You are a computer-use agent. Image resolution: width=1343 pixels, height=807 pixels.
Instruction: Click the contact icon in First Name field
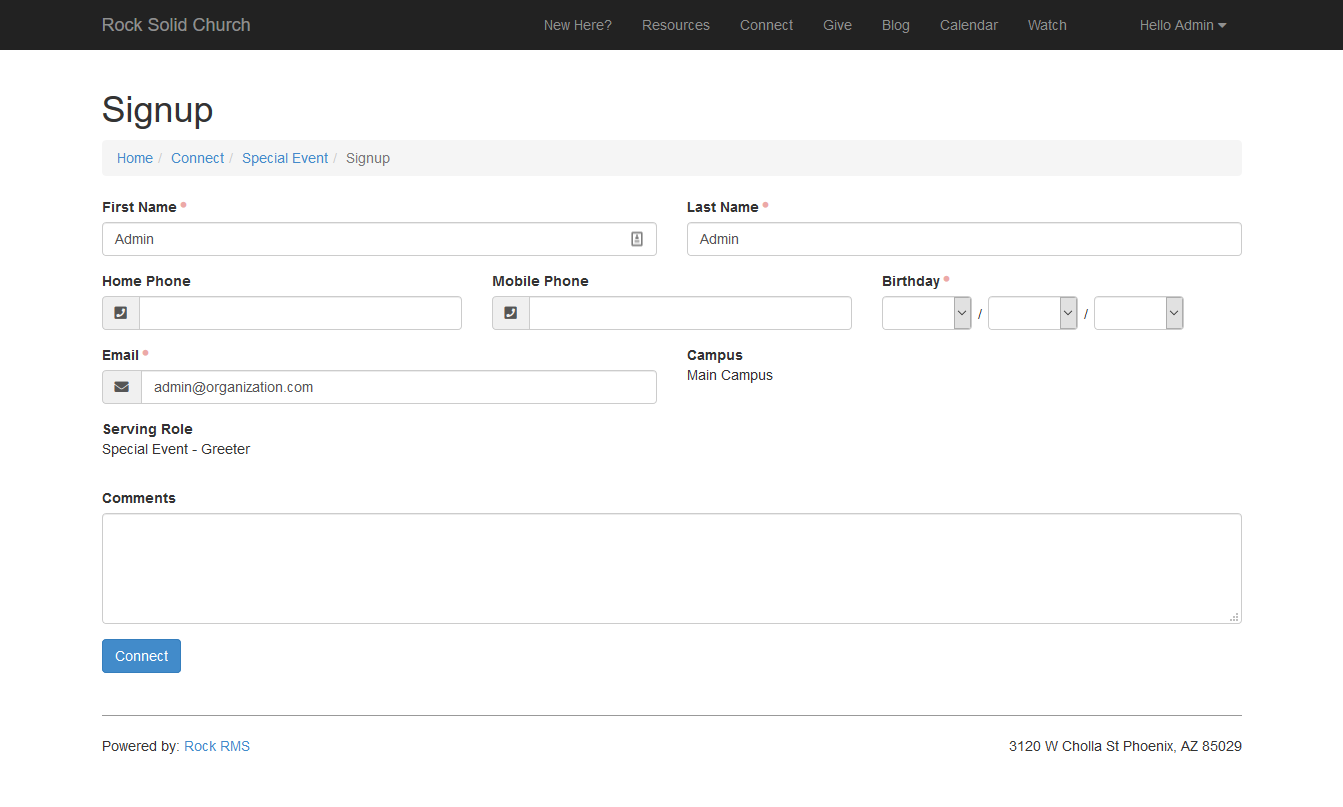point(637,238)
